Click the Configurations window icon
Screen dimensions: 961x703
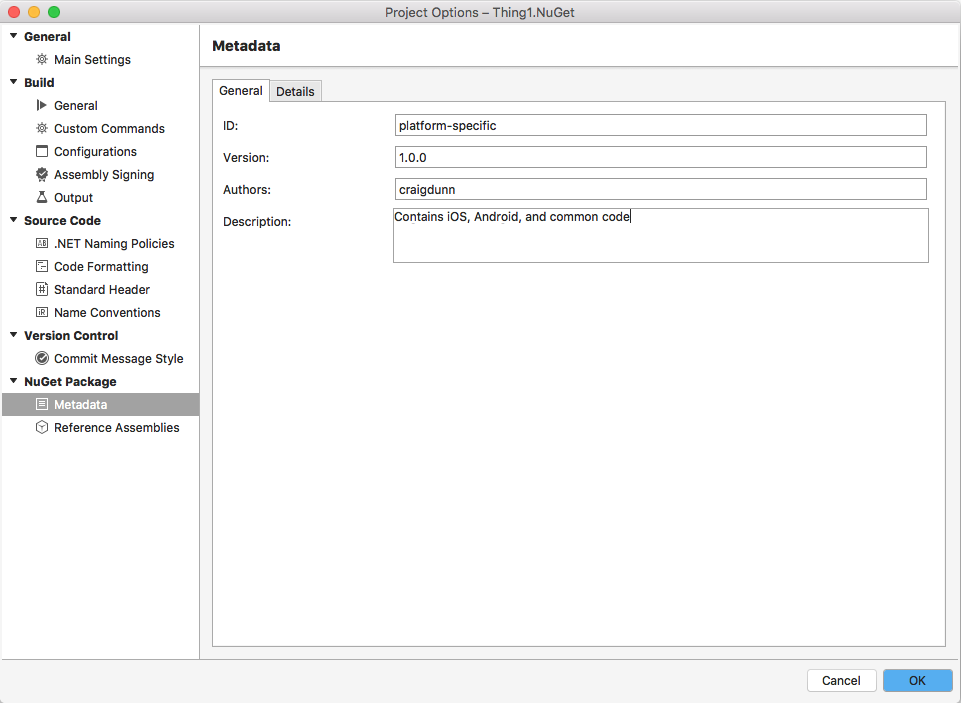click(42, 152)
